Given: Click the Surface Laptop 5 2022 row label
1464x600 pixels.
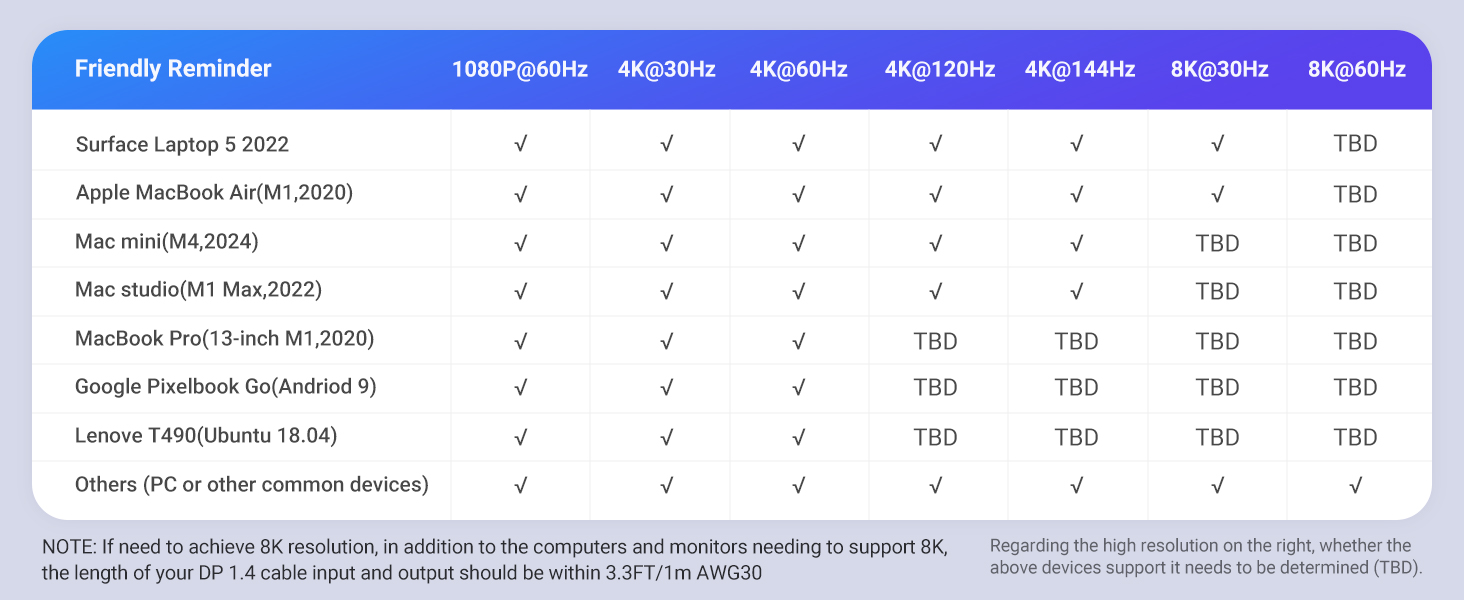Looking at the screenshot, I should tap(182, 145).
